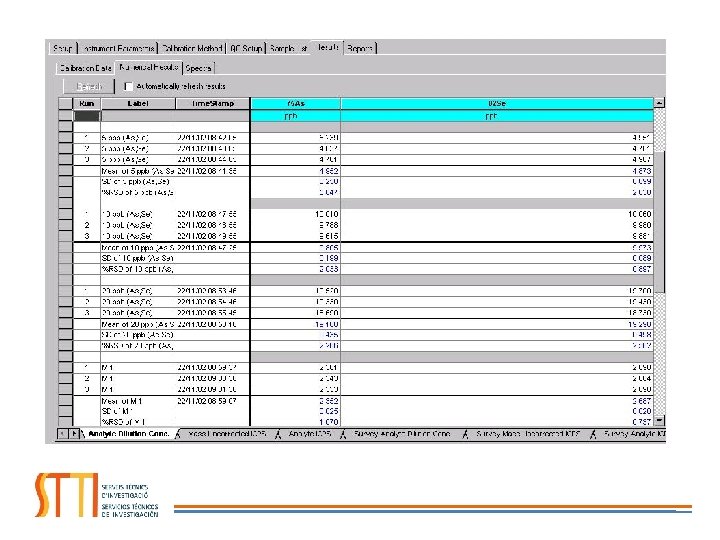
Task: Click the Time Stamp column header
Action: coord(213,104)
